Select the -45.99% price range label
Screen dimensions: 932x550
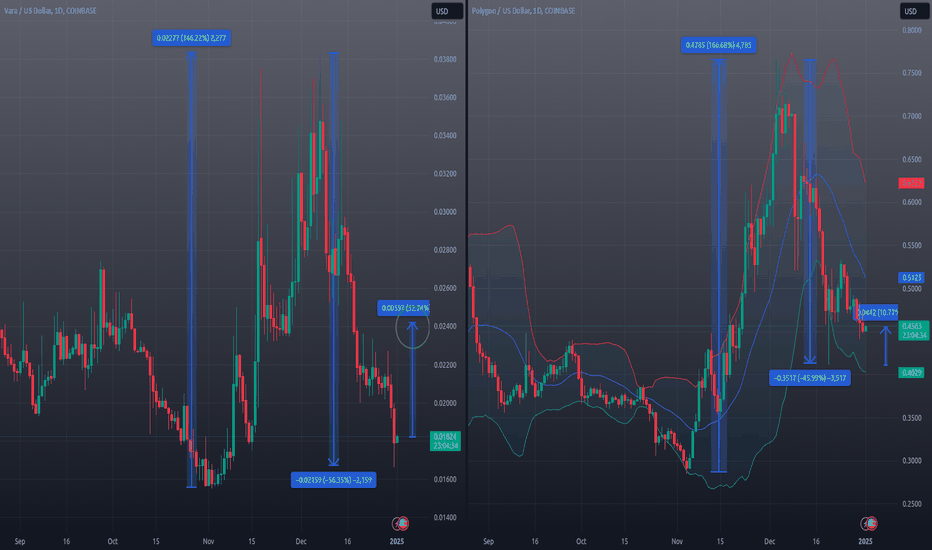click(x=810, y=378)
